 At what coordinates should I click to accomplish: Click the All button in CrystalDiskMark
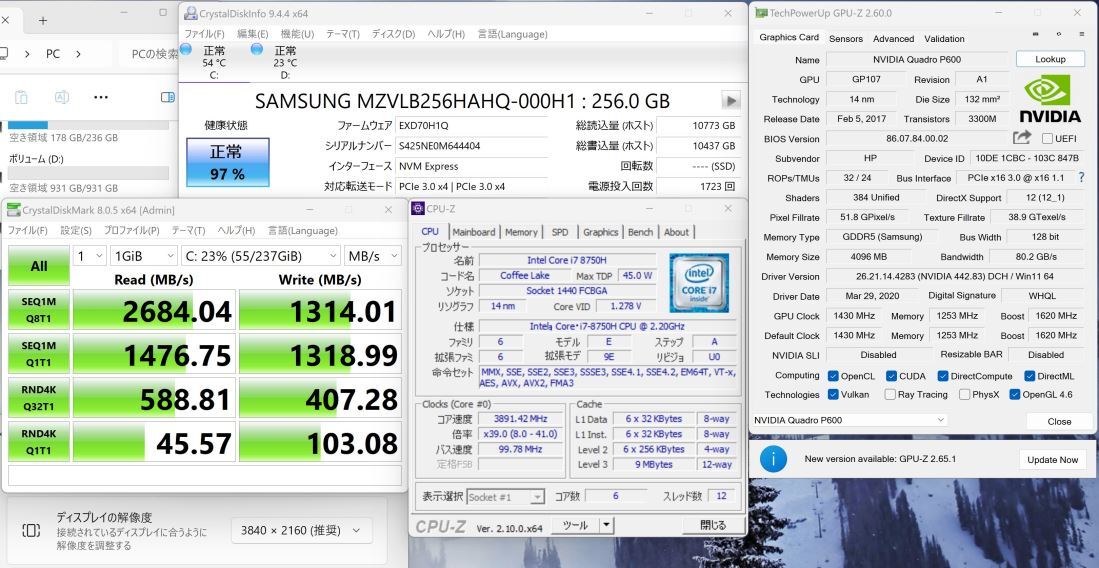(39, 266)
